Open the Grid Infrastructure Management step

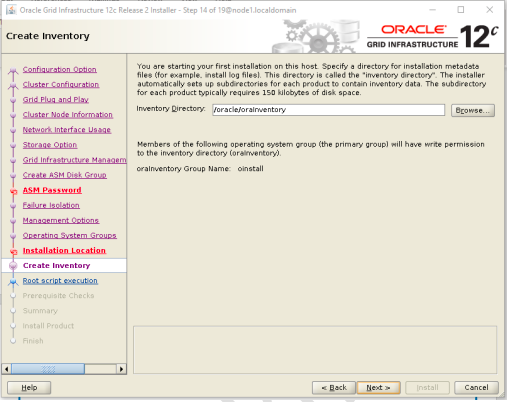point(74,160)
